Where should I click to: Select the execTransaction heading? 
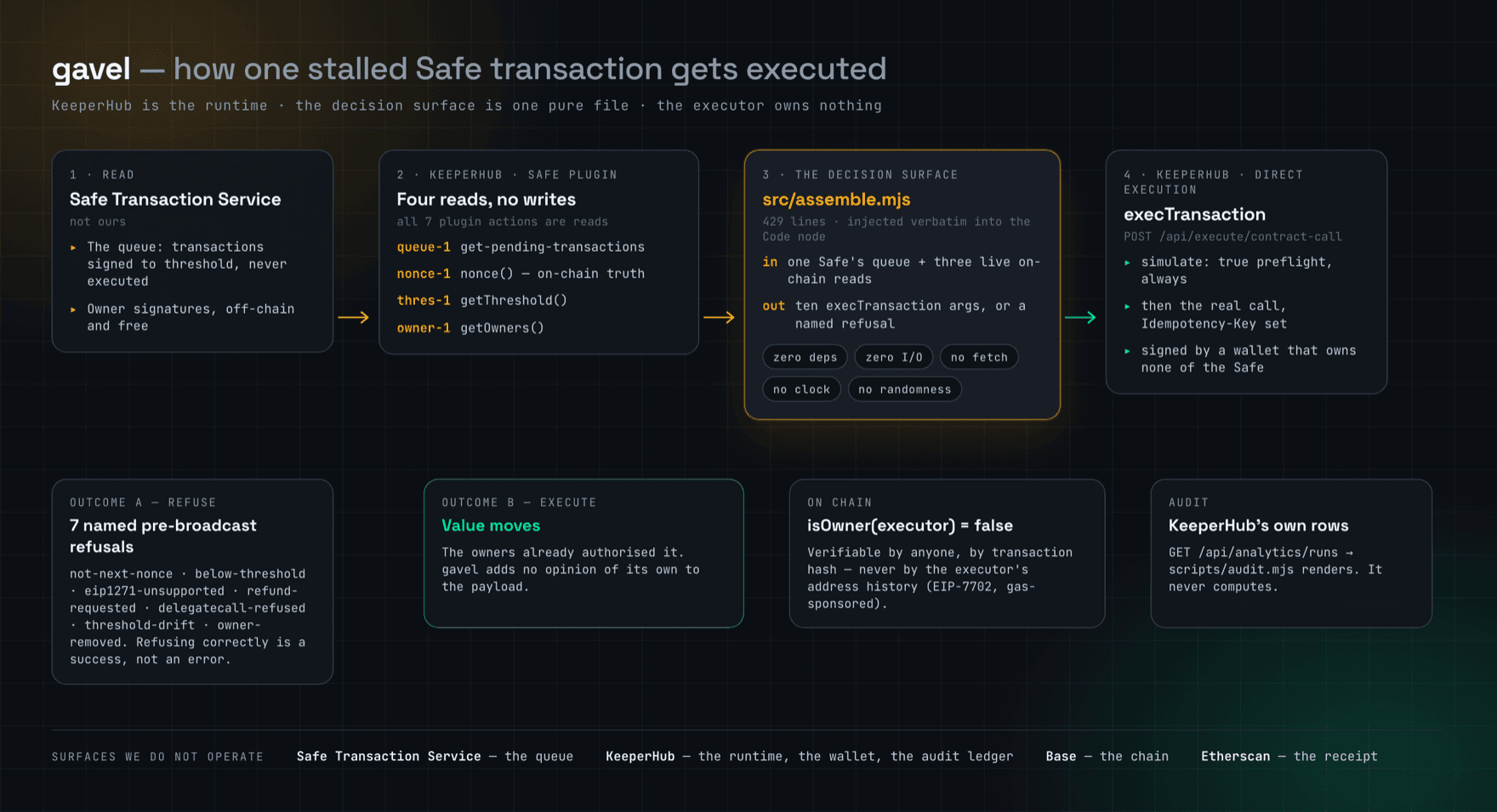click(1194, 215)
